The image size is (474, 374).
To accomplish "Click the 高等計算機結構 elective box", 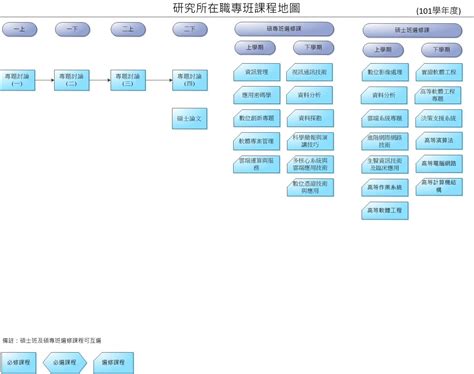I will tap(439, 186).
